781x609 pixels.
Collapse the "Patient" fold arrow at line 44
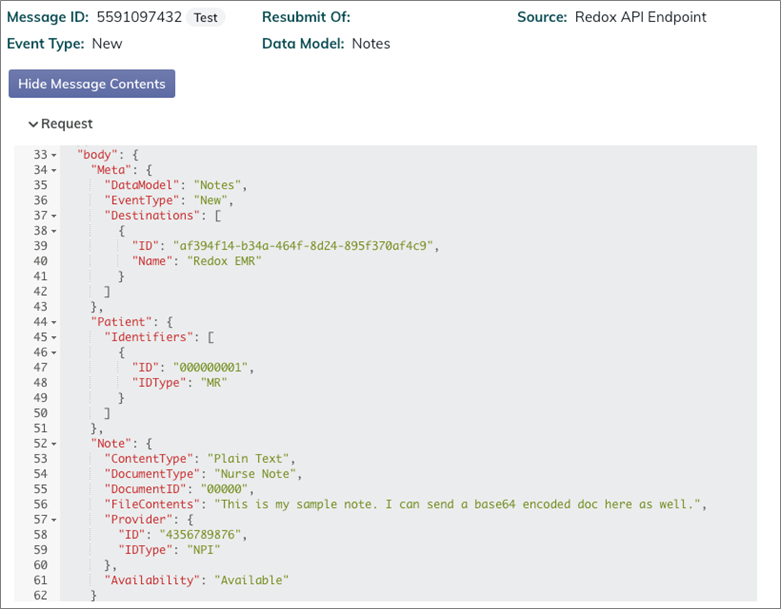coord(54,322)
